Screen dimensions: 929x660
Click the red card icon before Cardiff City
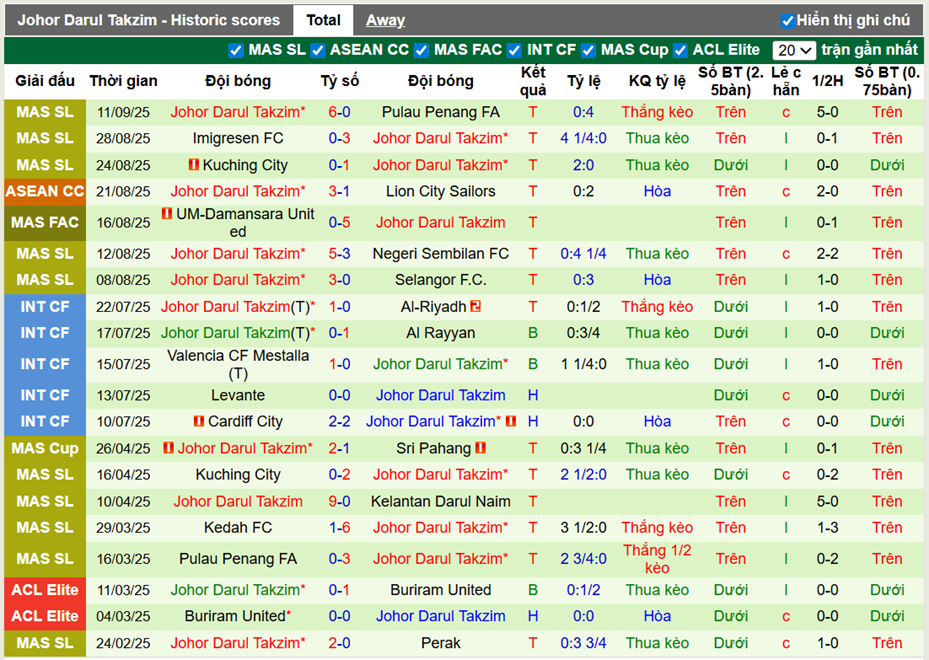pyautogui.click(x=199, y=421)
